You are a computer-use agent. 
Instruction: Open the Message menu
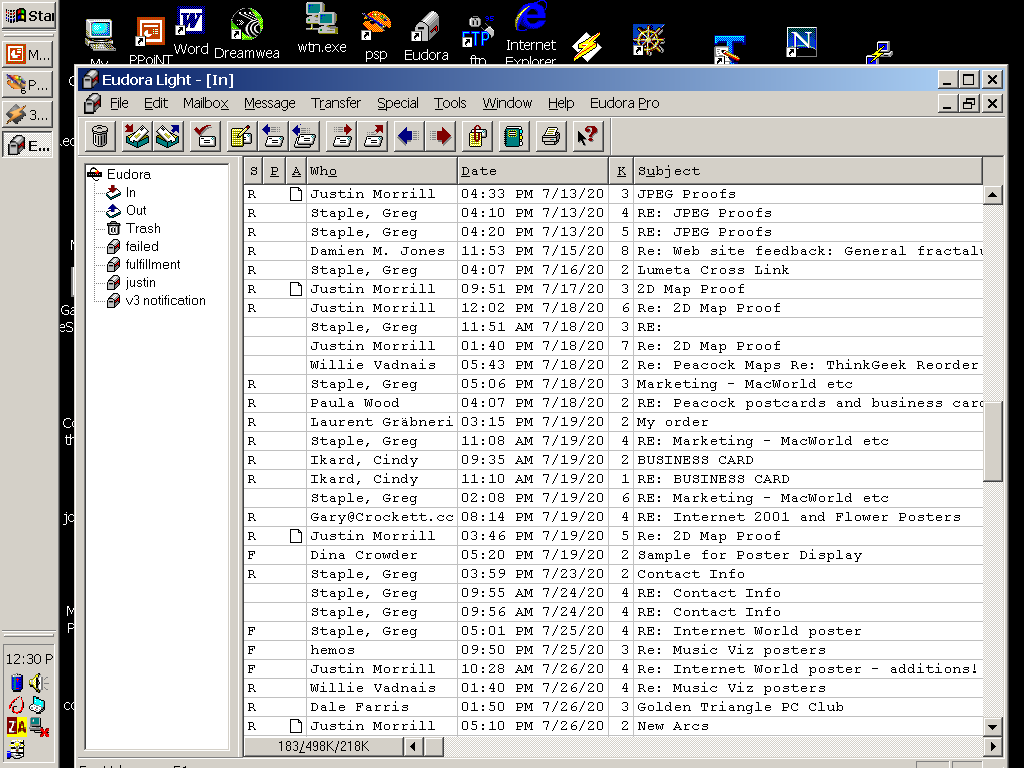point(270,103)
